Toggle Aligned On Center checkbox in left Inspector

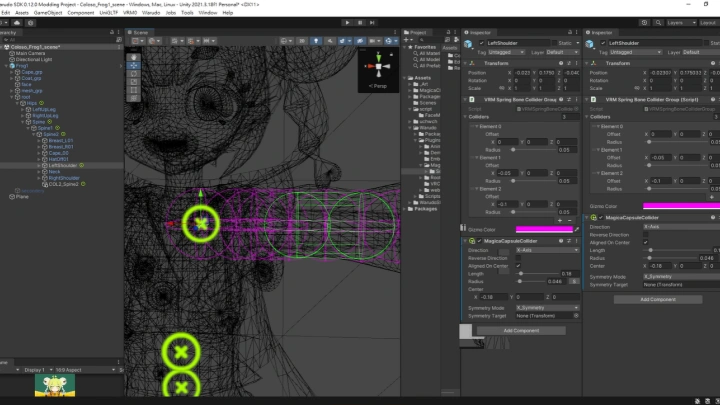pyautogui.click(x=518, y=266)
